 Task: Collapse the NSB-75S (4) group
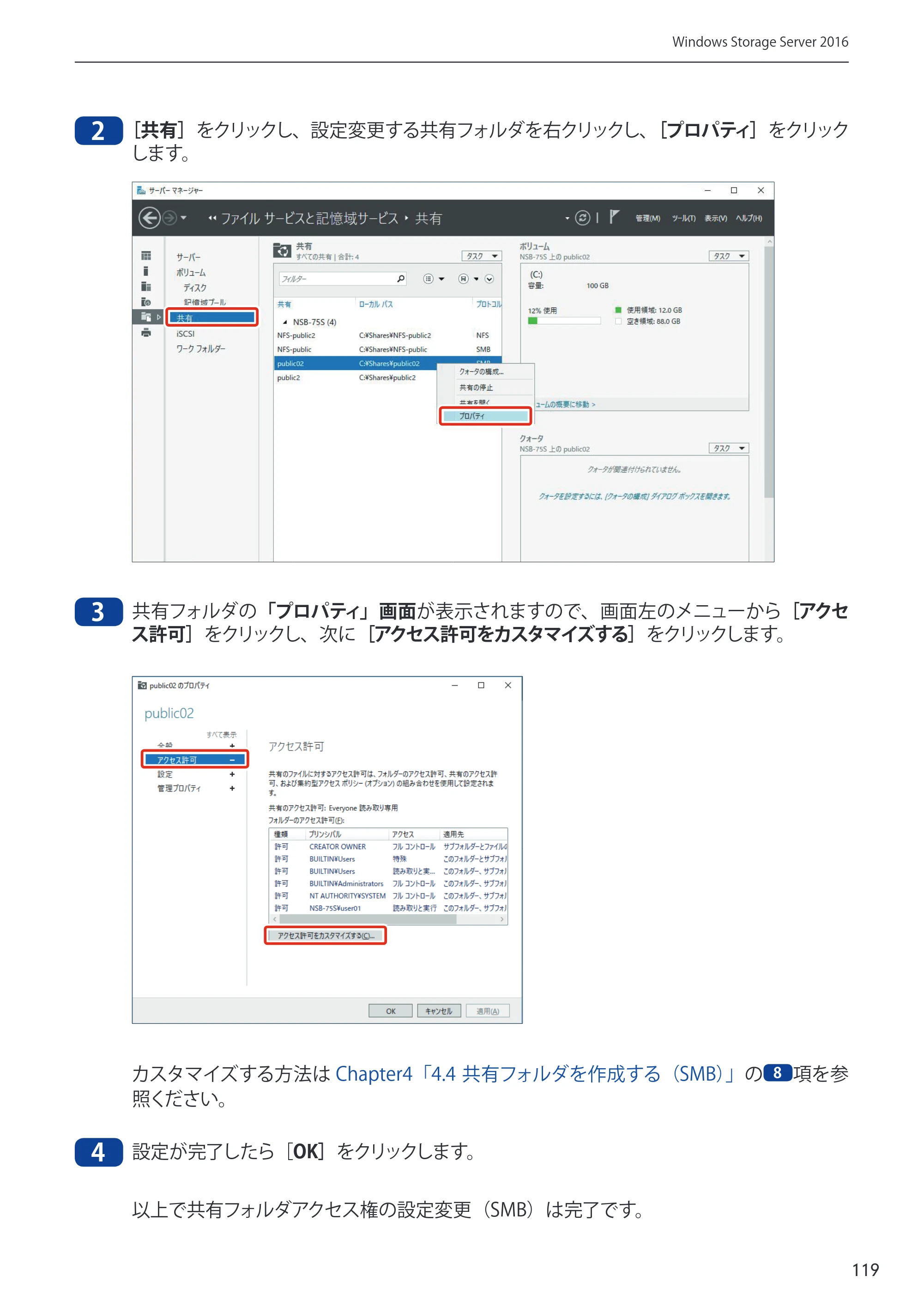click(x=284, y=322)
